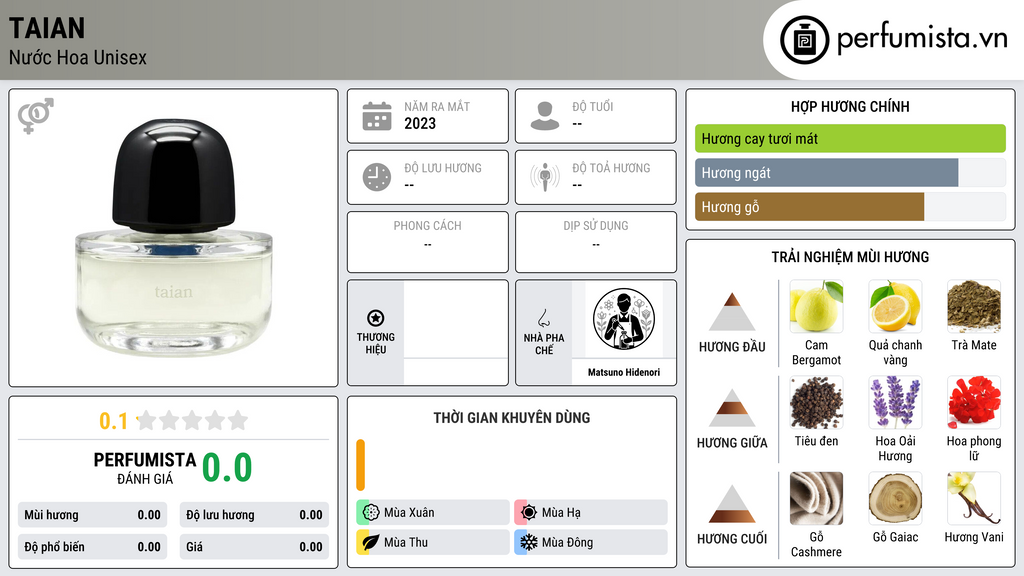This screenshot has height=576, width=1024.
Task: Click the orange recommended time bar
Action: [360, 465]
